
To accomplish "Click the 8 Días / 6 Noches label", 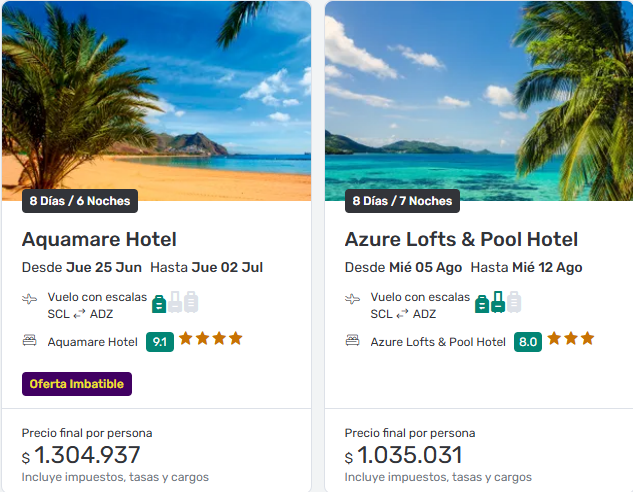I will (80, 201).
